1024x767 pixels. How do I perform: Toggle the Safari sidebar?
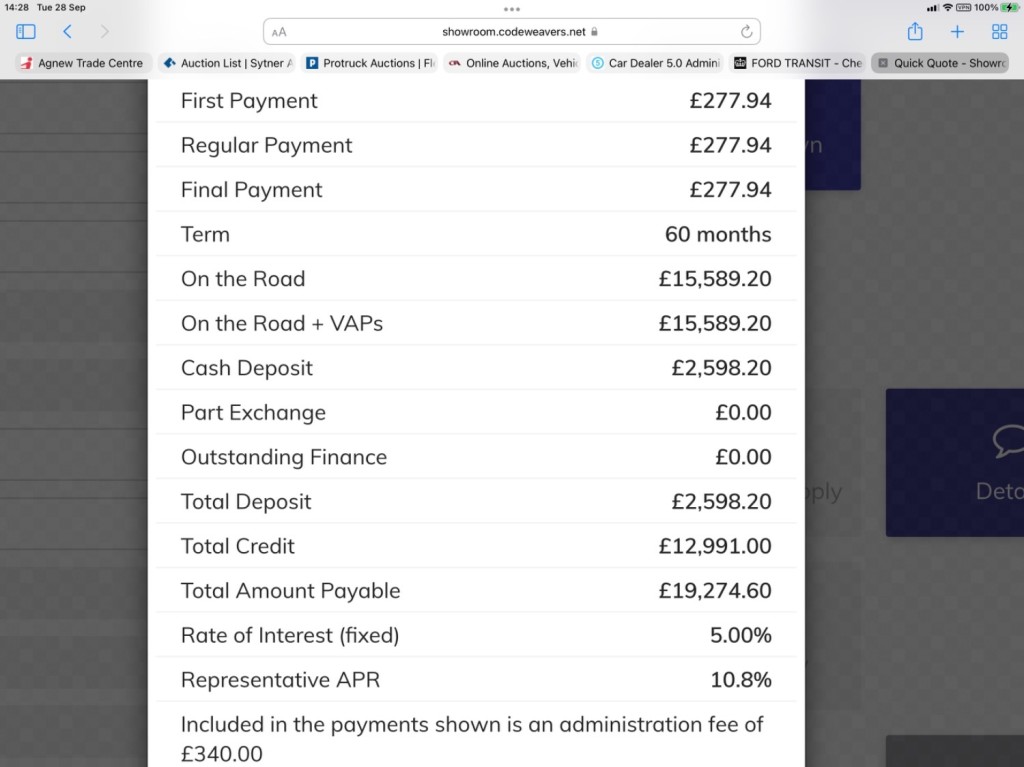point(26,32)
